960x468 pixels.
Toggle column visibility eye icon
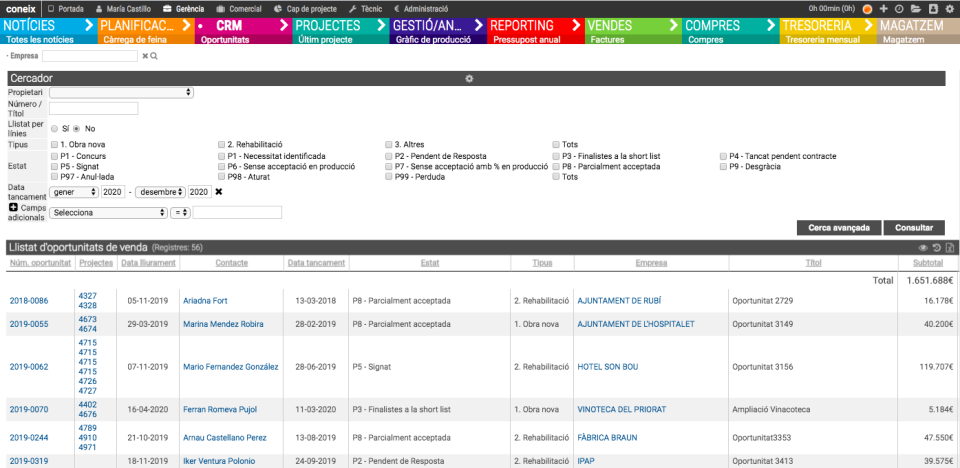coord(923,247)
